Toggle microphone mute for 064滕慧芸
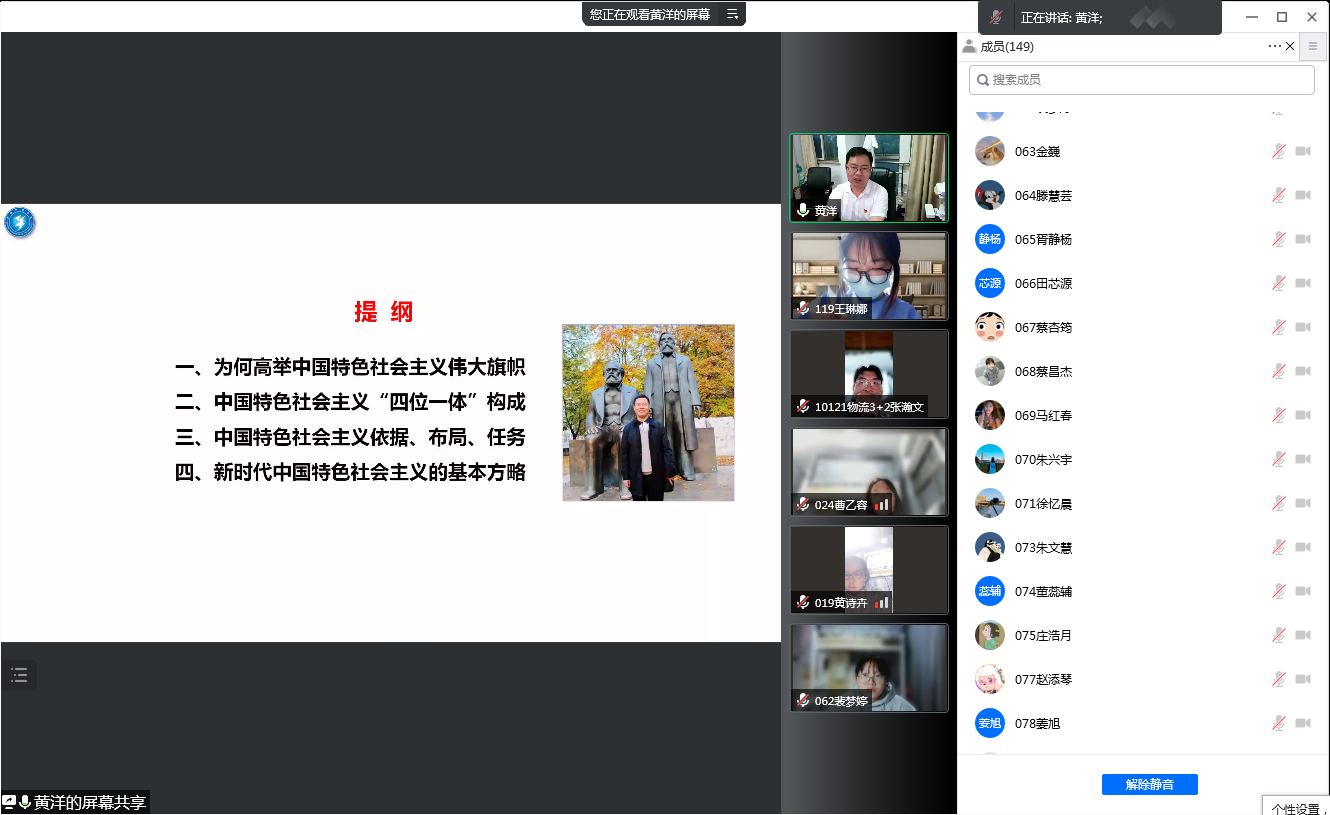Image resolution: width=1330 pixels, height=815 pixels. (1278, 195)
